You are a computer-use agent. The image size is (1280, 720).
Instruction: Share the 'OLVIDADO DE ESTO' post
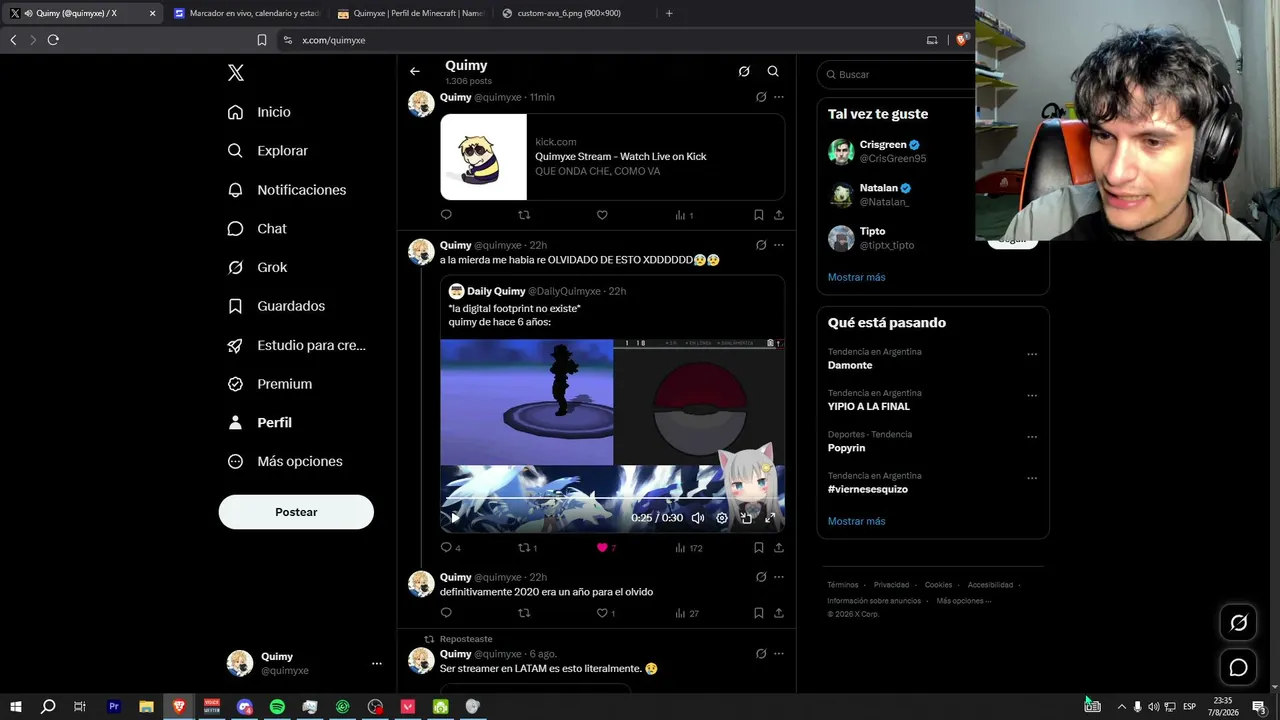click(x=779, y=548)
